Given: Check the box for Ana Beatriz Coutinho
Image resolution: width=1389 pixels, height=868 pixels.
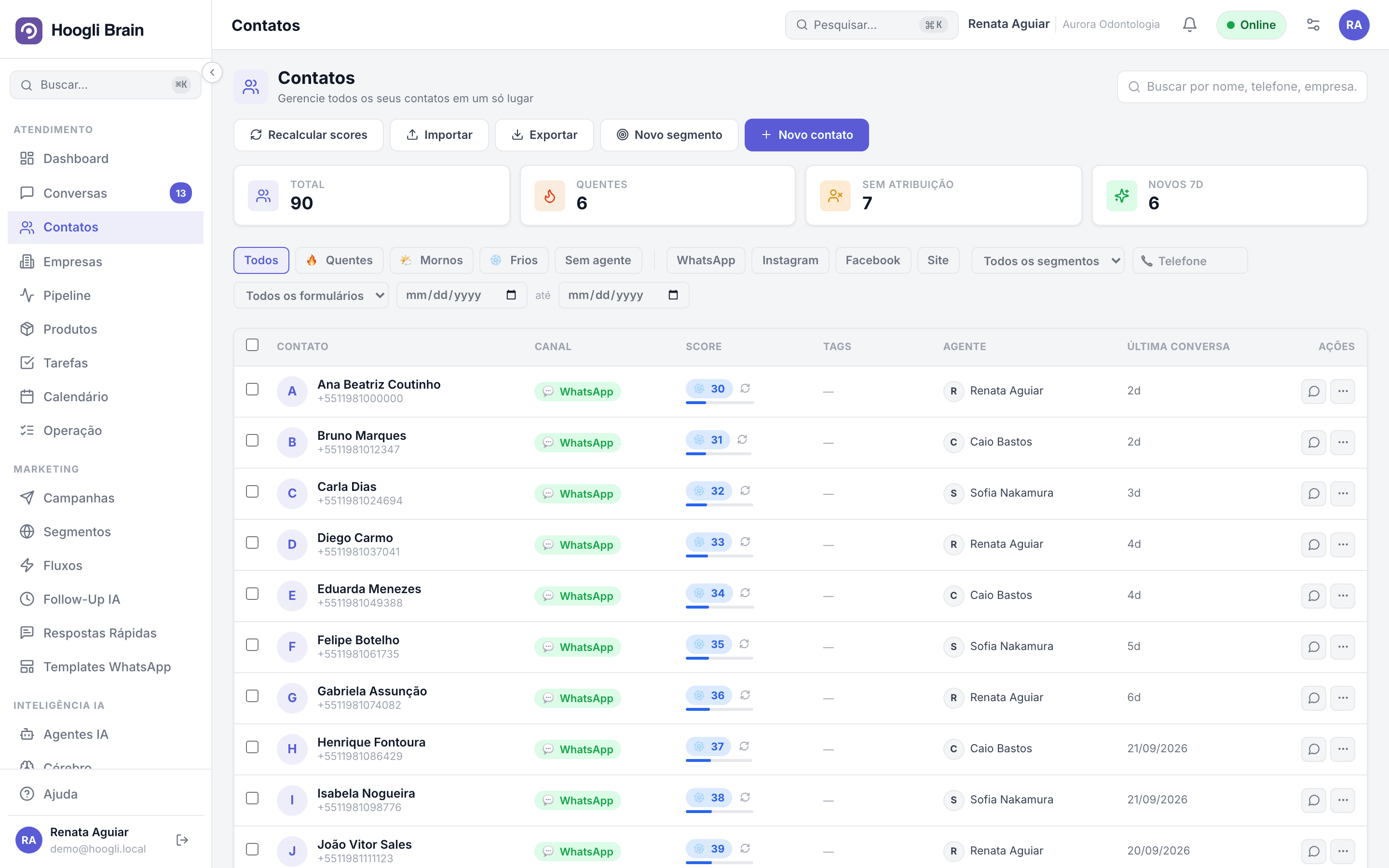Looking at the screenshot, I should click(x=252, y=389).
